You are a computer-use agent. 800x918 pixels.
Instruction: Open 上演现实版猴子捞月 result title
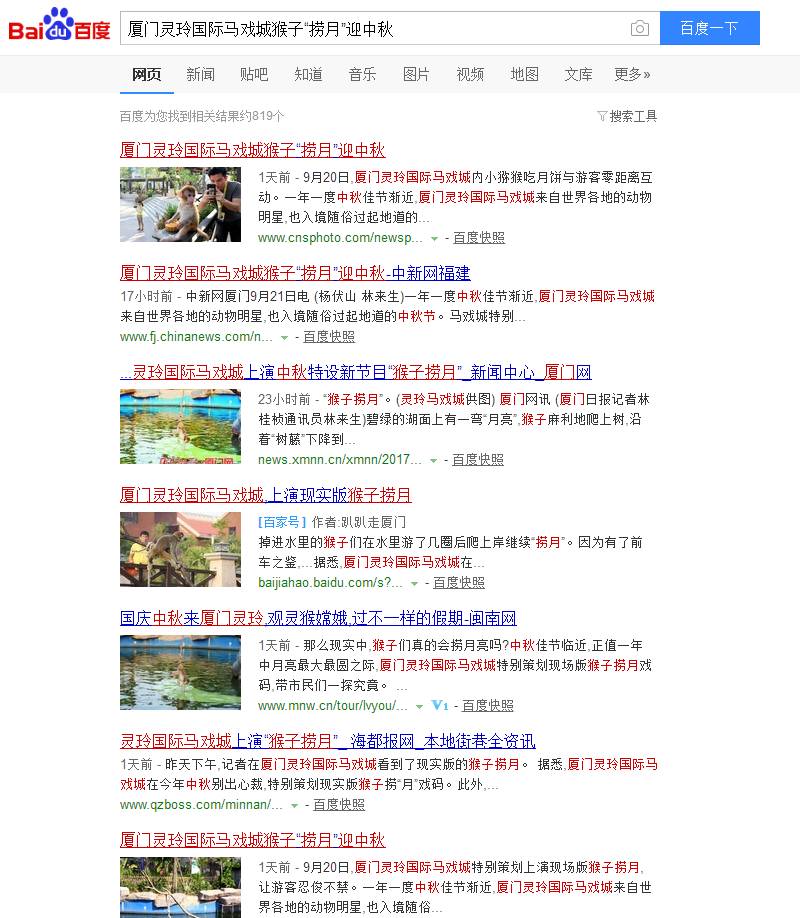tap(265, 495)
